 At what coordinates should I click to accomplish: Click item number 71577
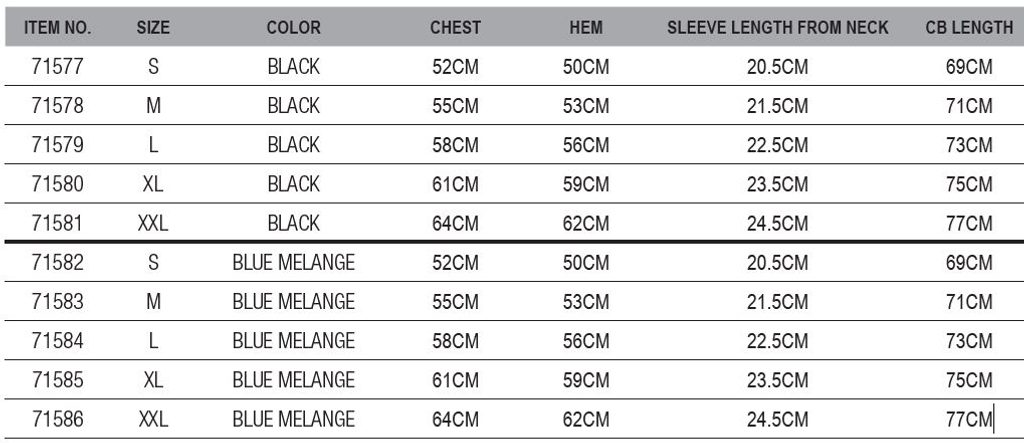coord(57,67)
